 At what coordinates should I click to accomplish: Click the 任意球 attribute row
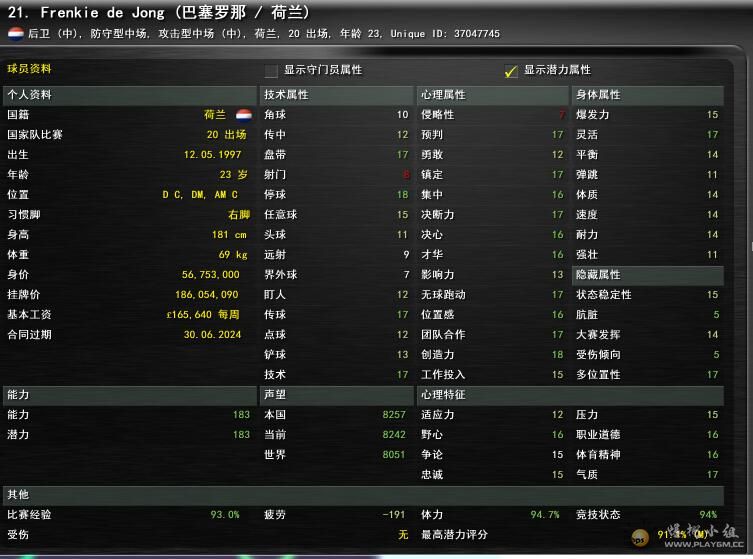coord(336,215)
